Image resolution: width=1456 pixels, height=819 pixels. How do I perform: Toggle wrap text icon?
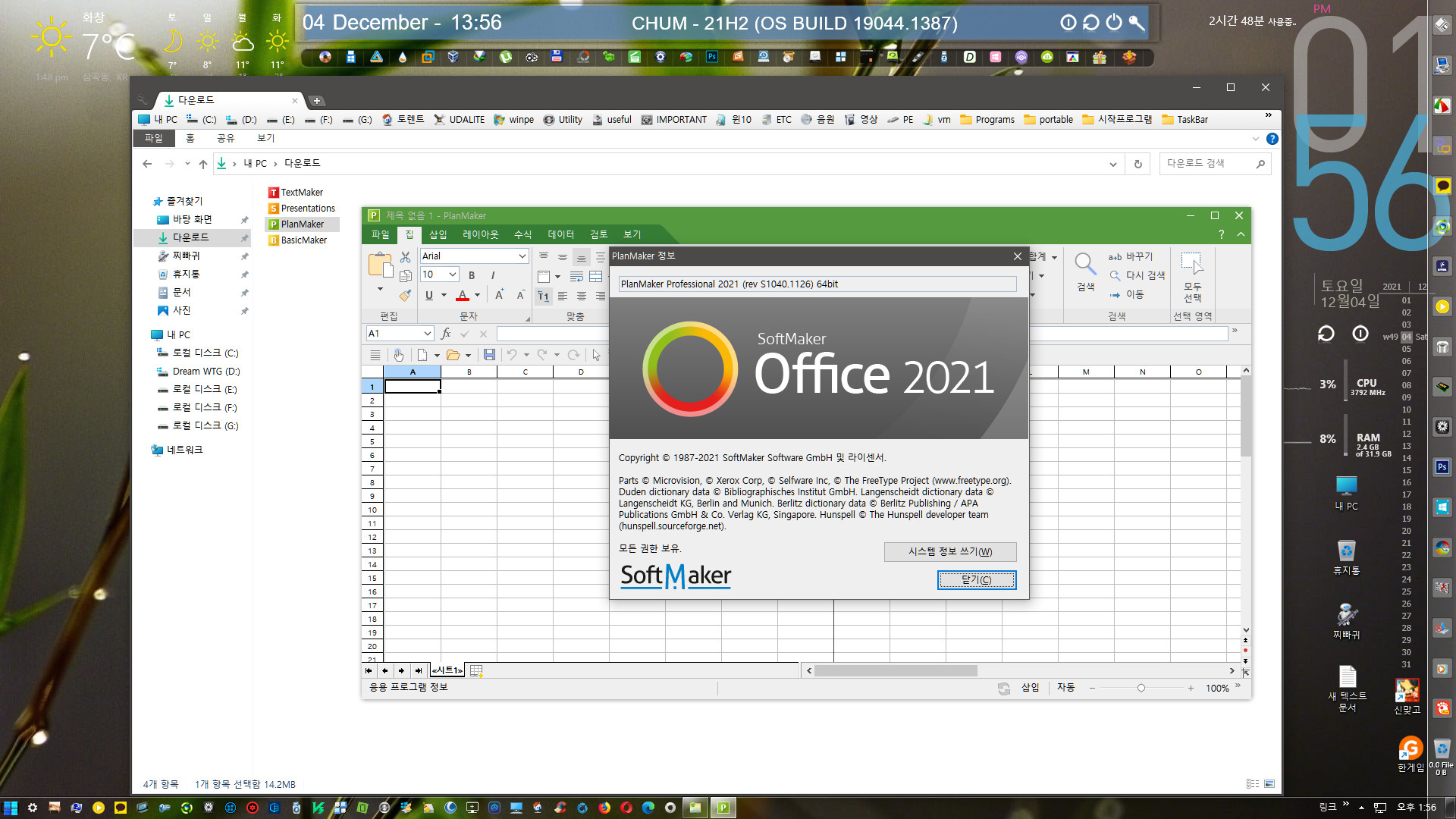point(576,276)
